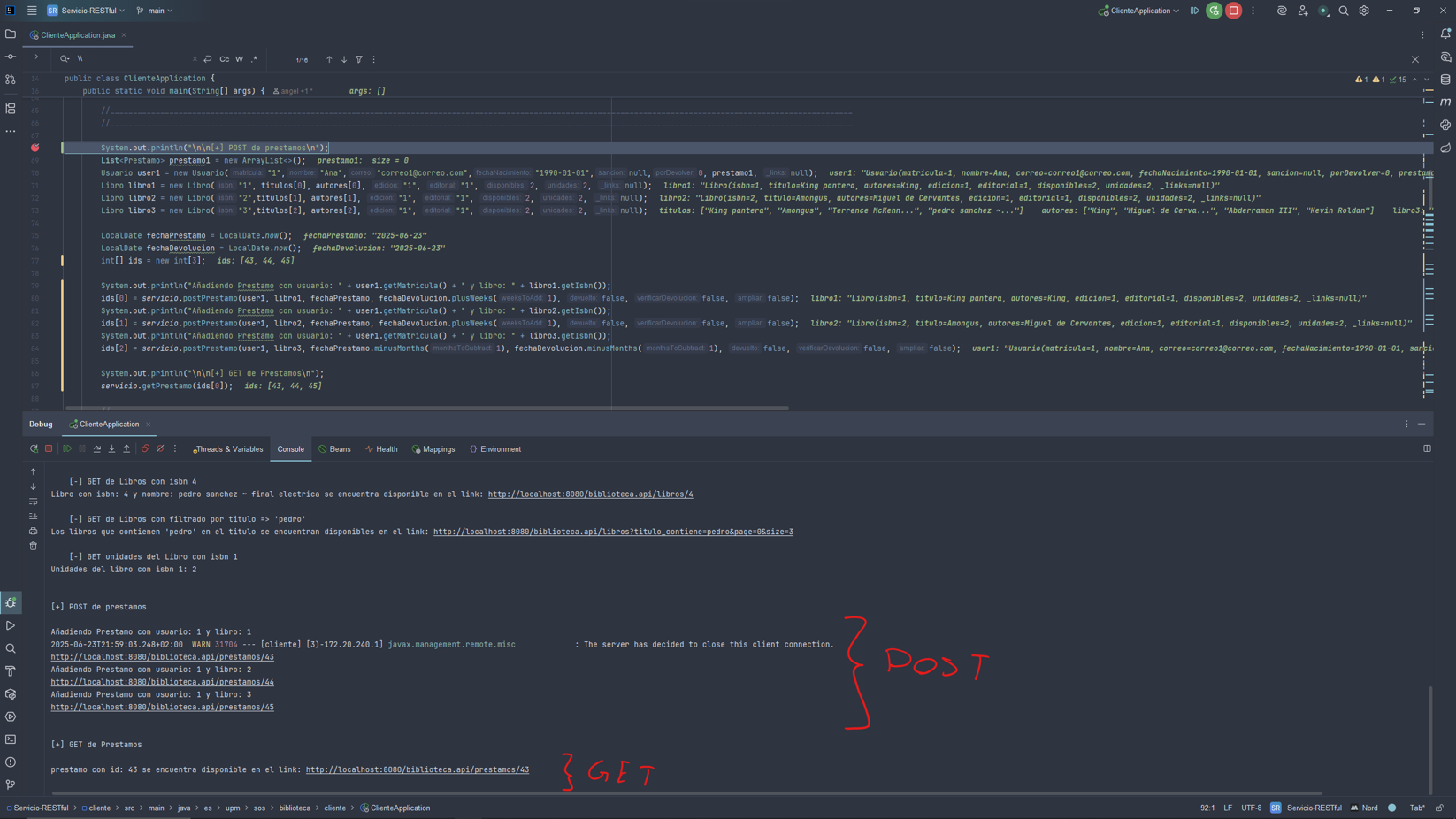
Task: Open the prestamos/45 link in console
Action: click(x=162, y=708)
